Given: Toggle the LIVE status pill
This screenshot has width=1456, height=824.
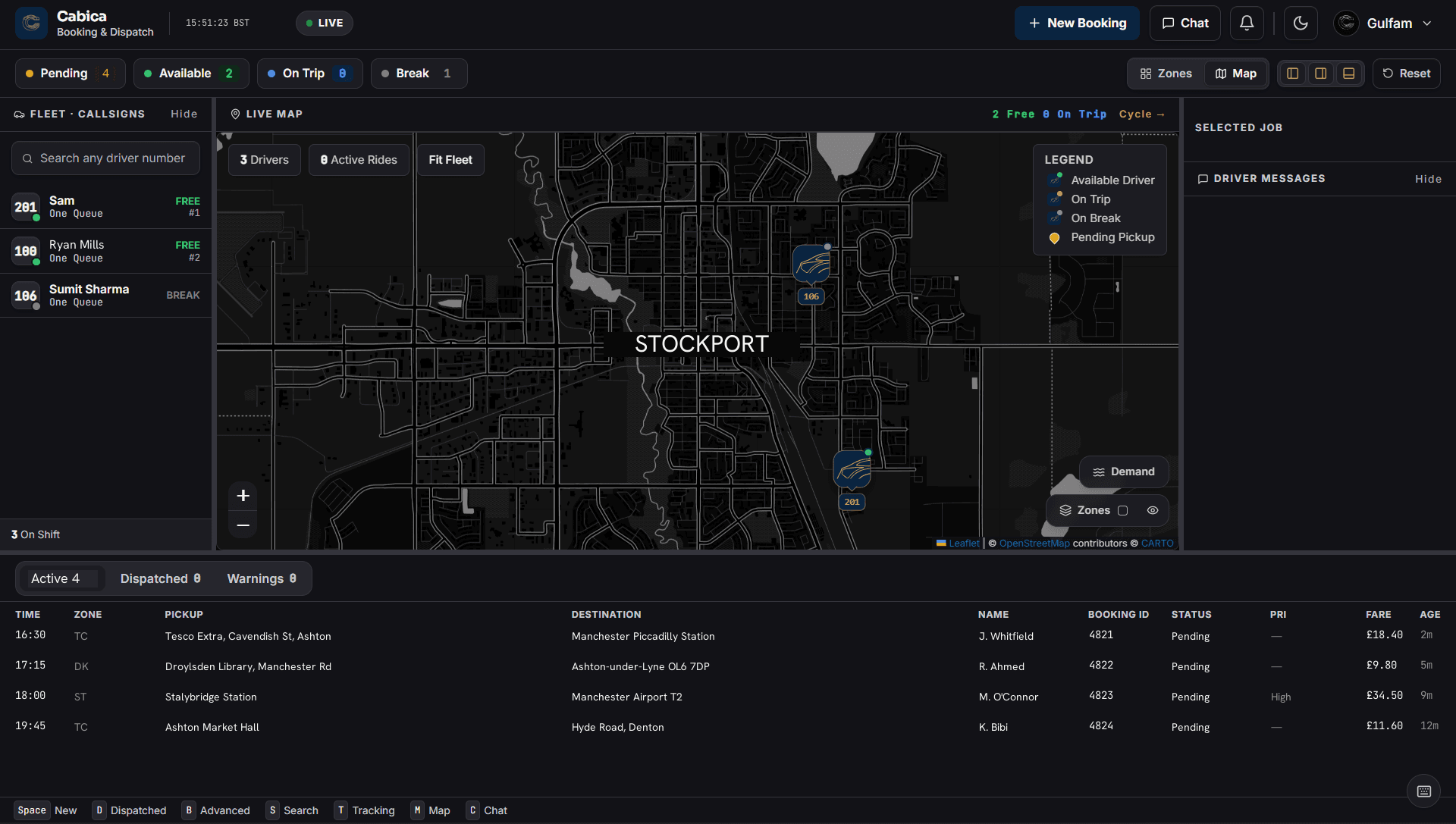Looking at the screenshot, I should tap(324, 23).
